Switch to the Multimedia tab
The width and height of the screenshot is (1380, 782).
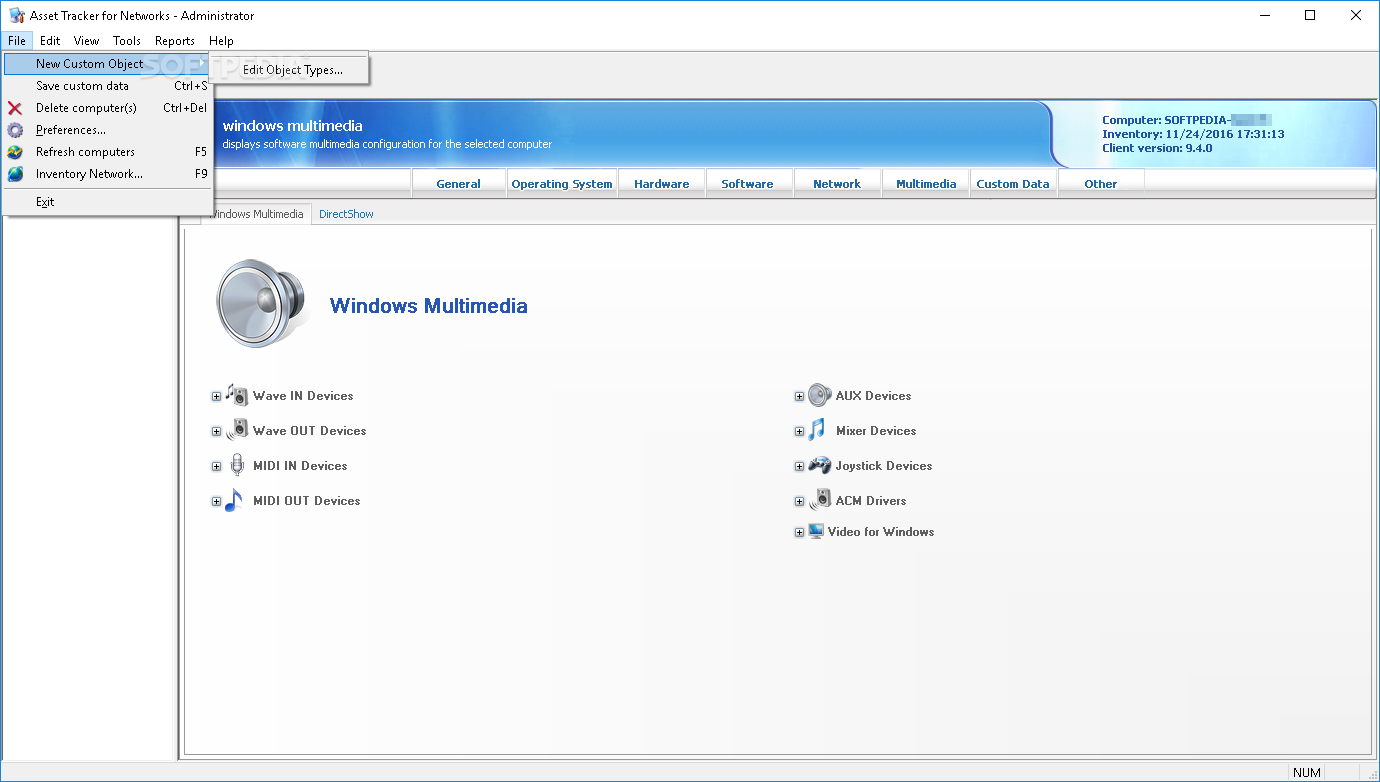pos(926,184)
